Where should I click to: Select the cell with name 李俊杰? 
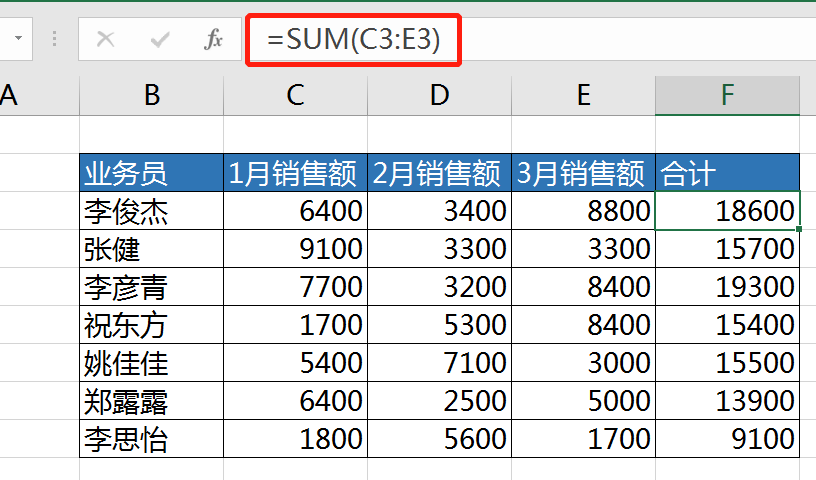(151, 210)
